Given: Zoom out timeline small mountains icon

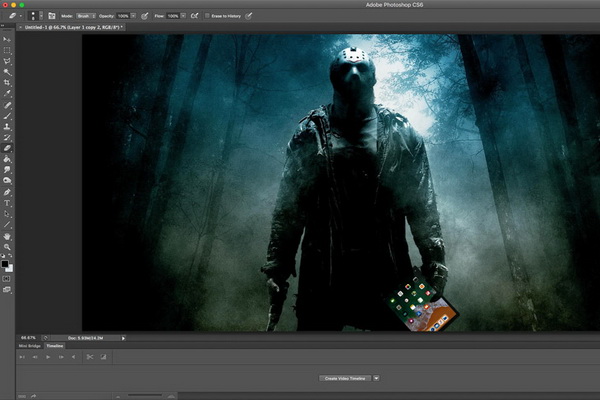Looking at the screenshot, I should point(118,397).
